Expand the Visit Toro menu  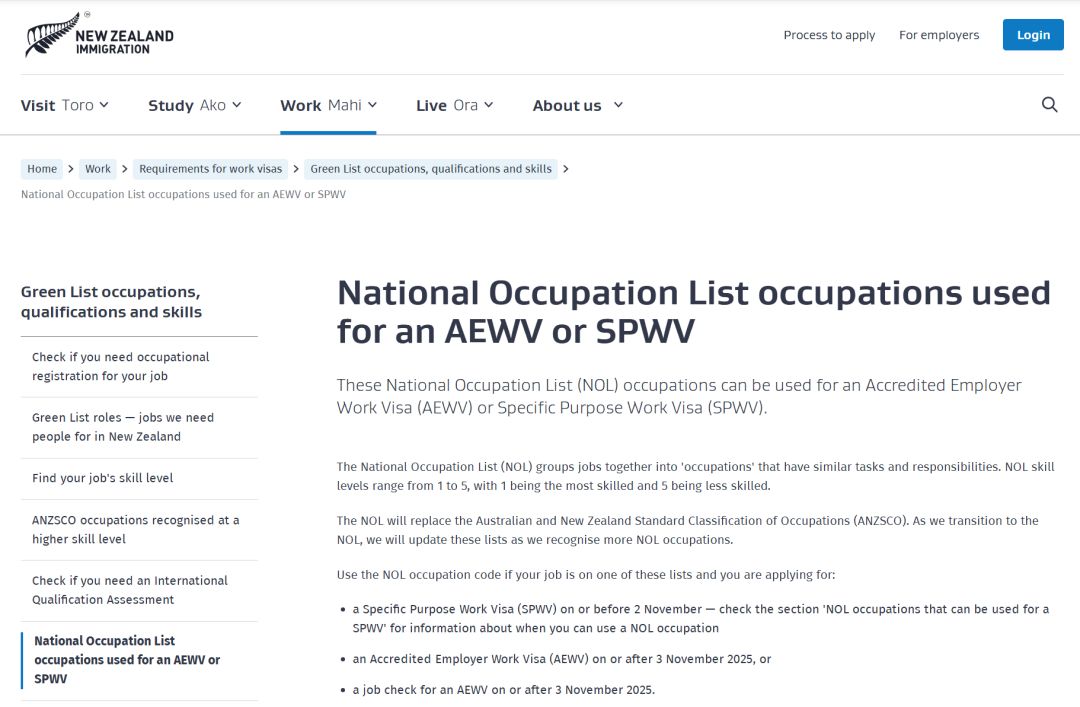65,105
